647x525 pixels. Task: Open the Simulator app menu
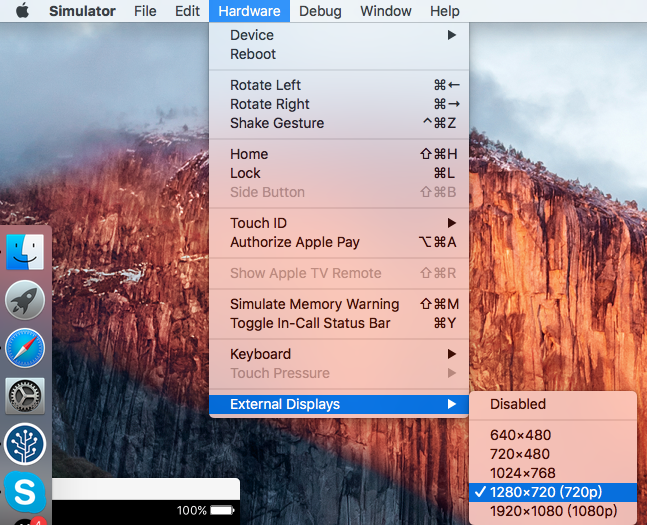(82, 11)
